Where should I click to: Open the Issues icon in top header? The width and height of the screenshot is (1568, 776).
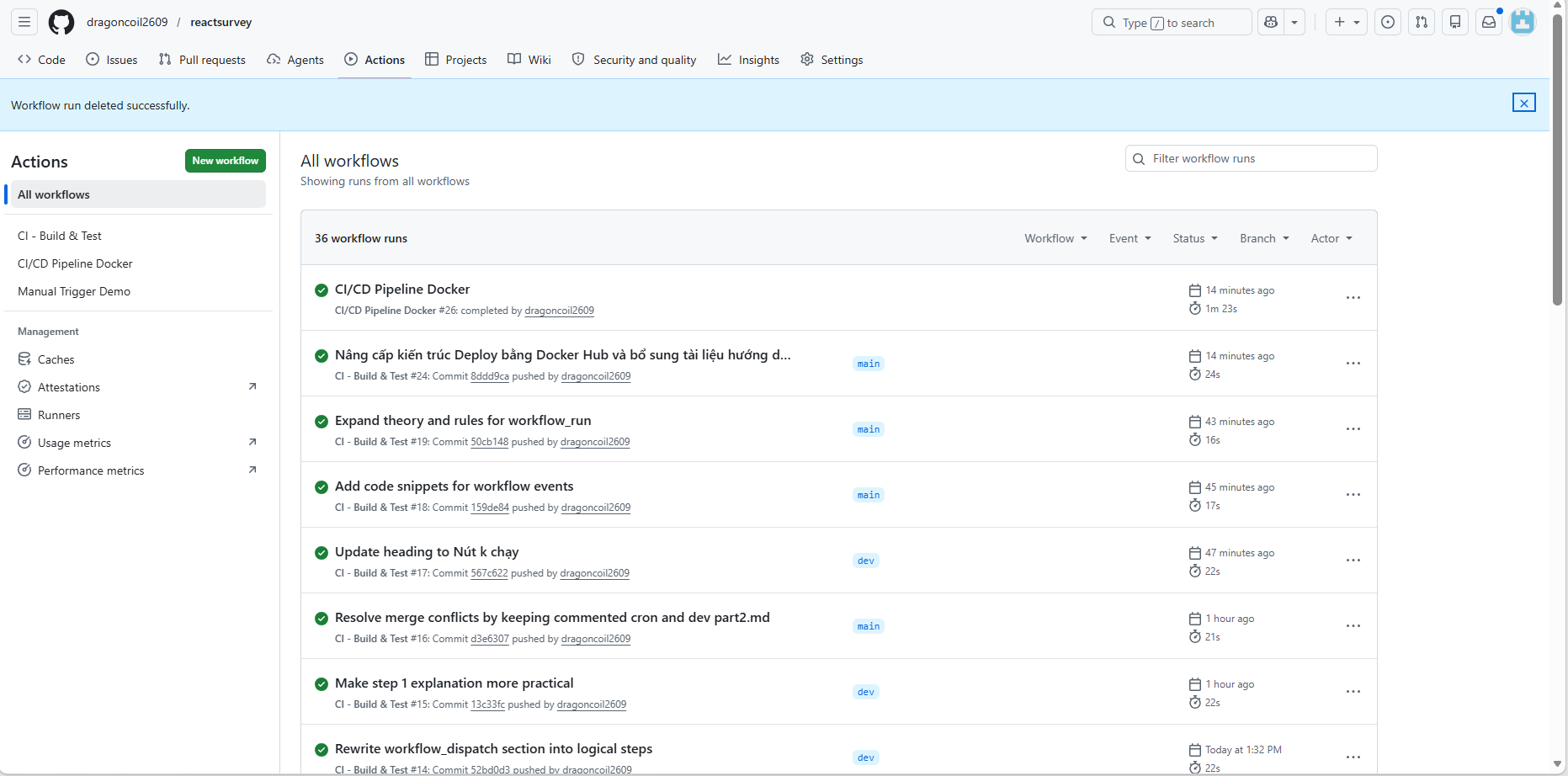(x=1388, y=22)
